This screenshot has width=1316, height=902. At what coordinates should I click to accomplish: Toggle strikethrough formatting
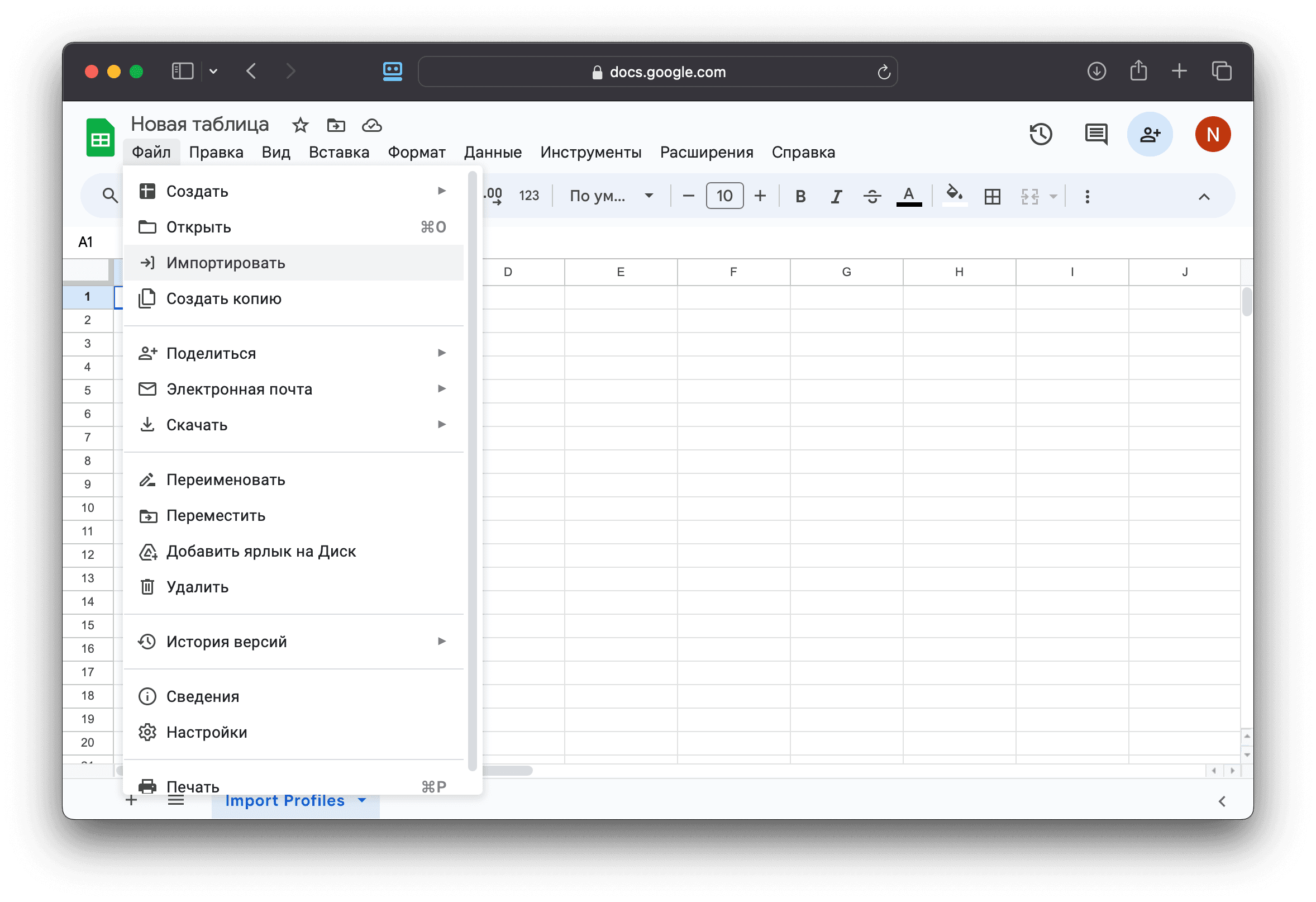coord(872,197)
